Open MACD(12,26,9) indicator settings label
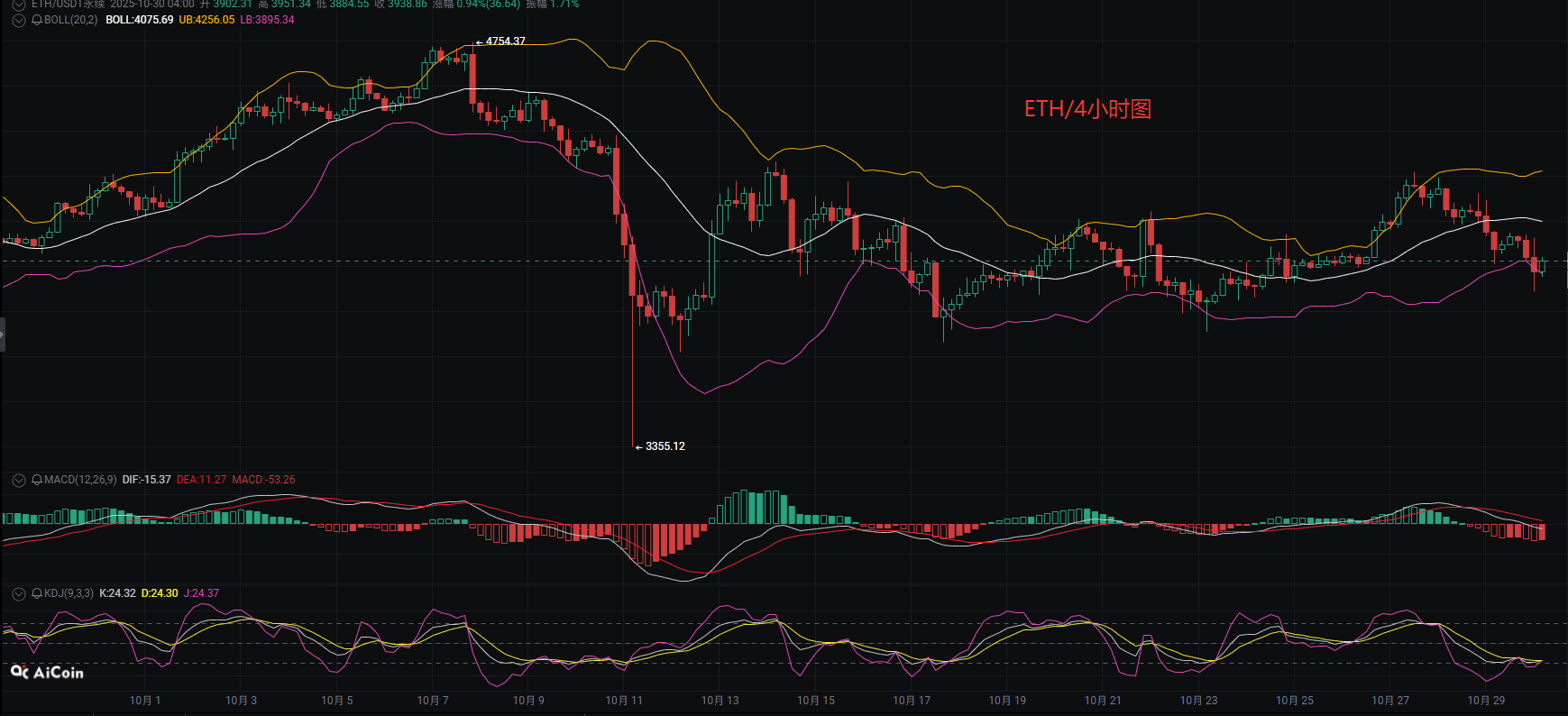 point(80,480)
